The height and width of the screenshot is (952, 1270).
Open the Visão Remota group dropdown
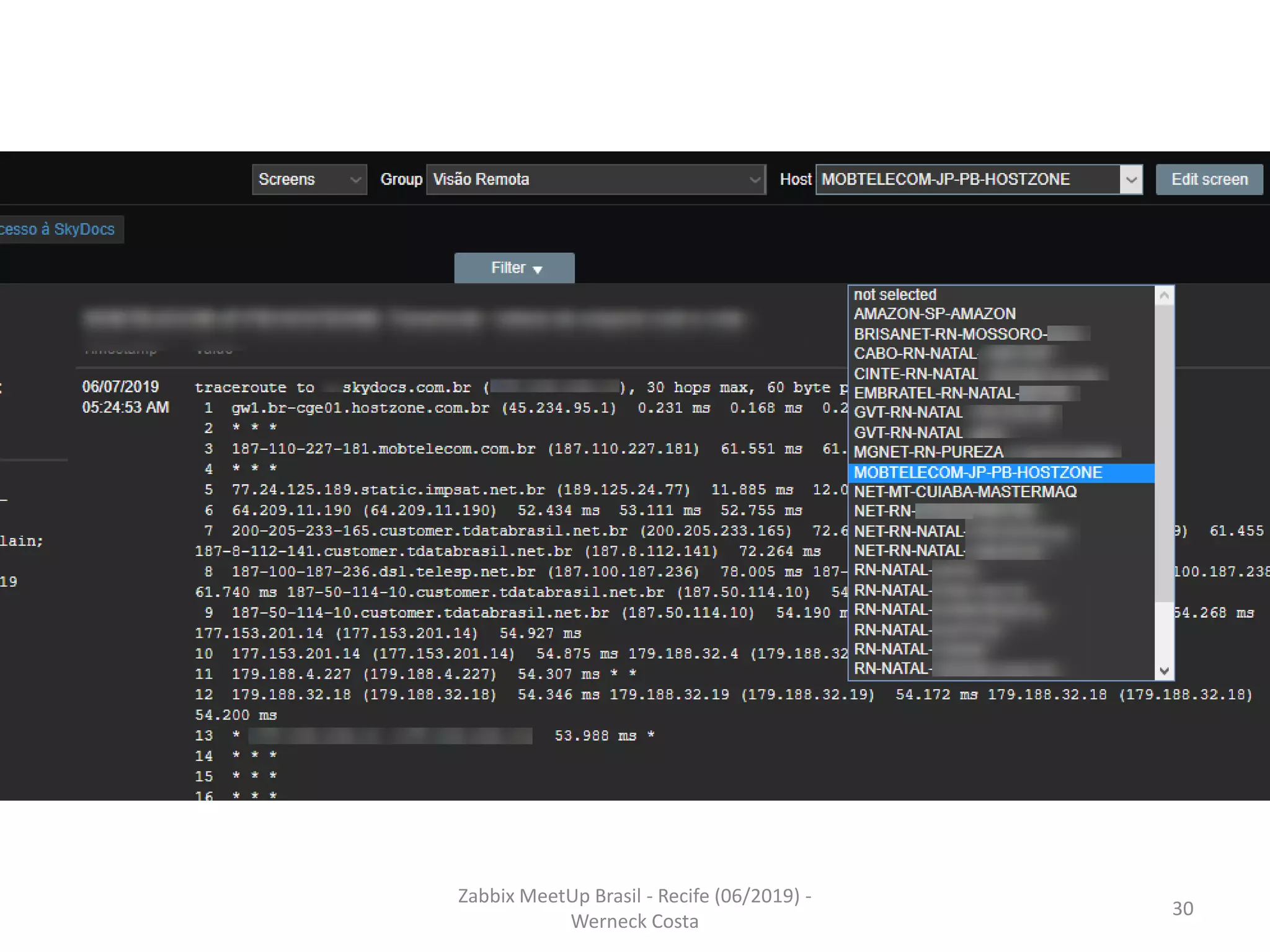point(595,180)
